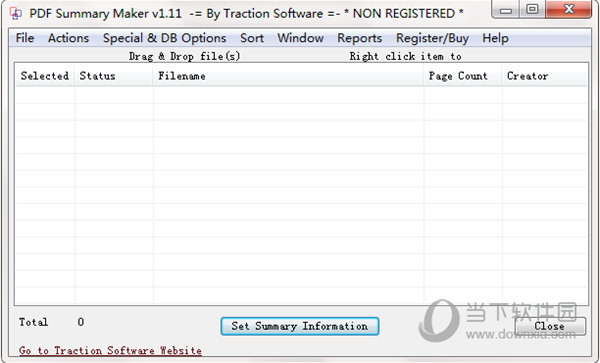Open the Help menu

coord(495,38)
